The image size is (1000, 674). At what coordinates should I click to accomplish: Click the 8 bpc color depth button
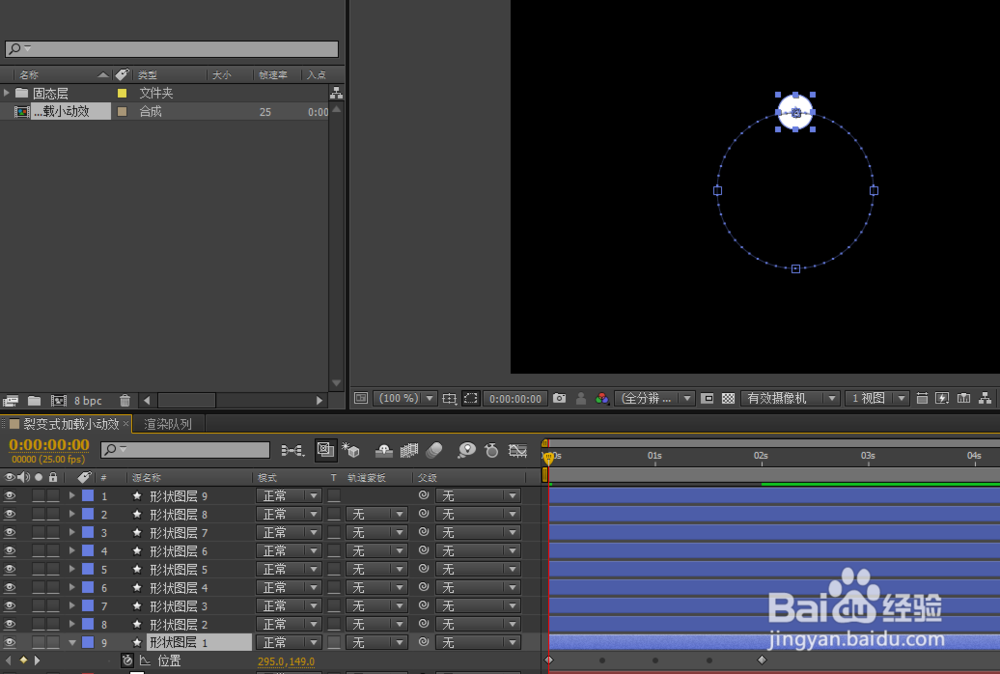point(88,401)
